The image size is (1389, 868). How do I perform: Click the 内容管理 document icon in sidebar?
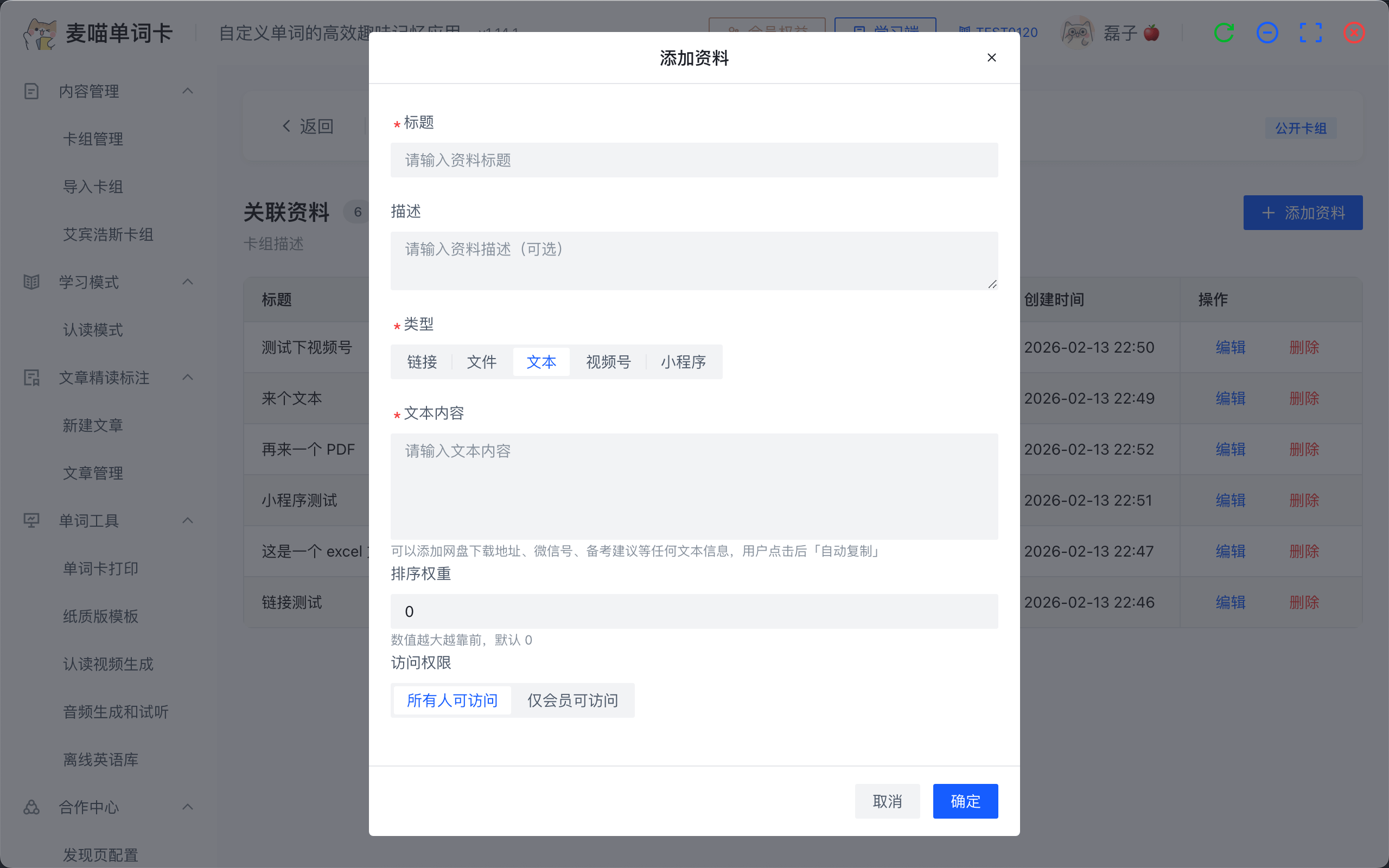point(31,91)
